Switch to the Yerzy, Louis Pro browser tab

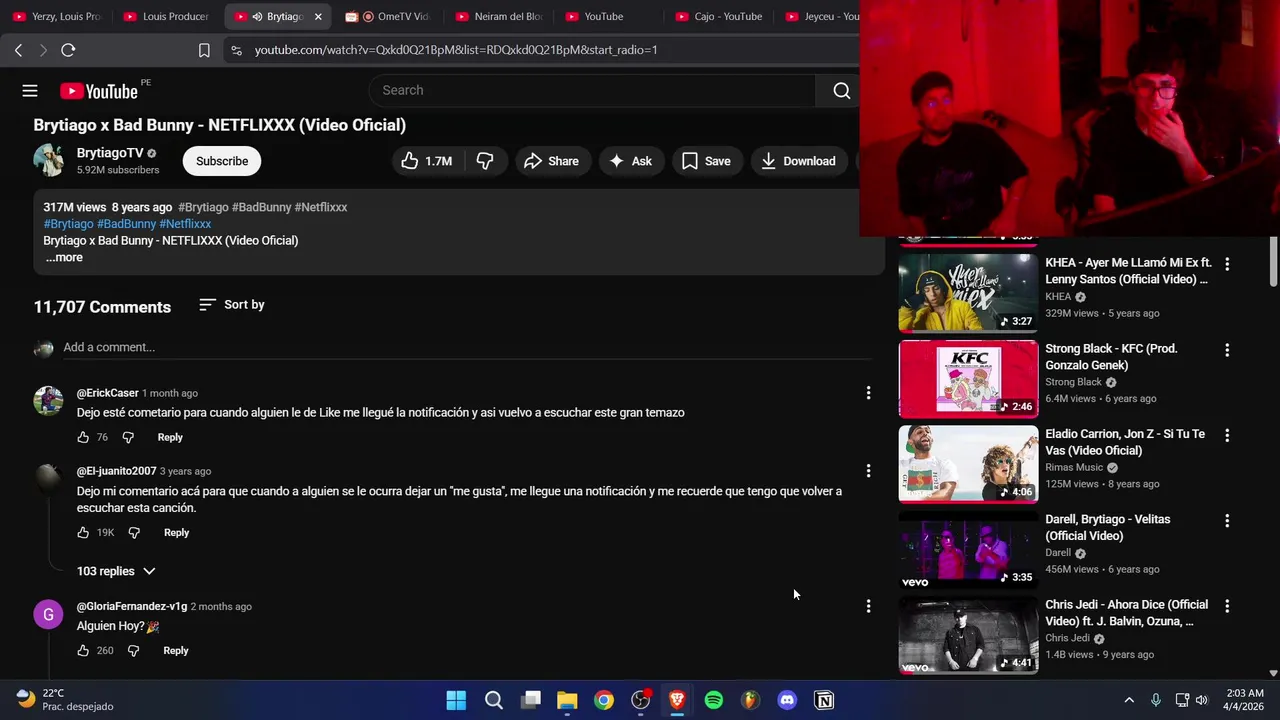57,16
